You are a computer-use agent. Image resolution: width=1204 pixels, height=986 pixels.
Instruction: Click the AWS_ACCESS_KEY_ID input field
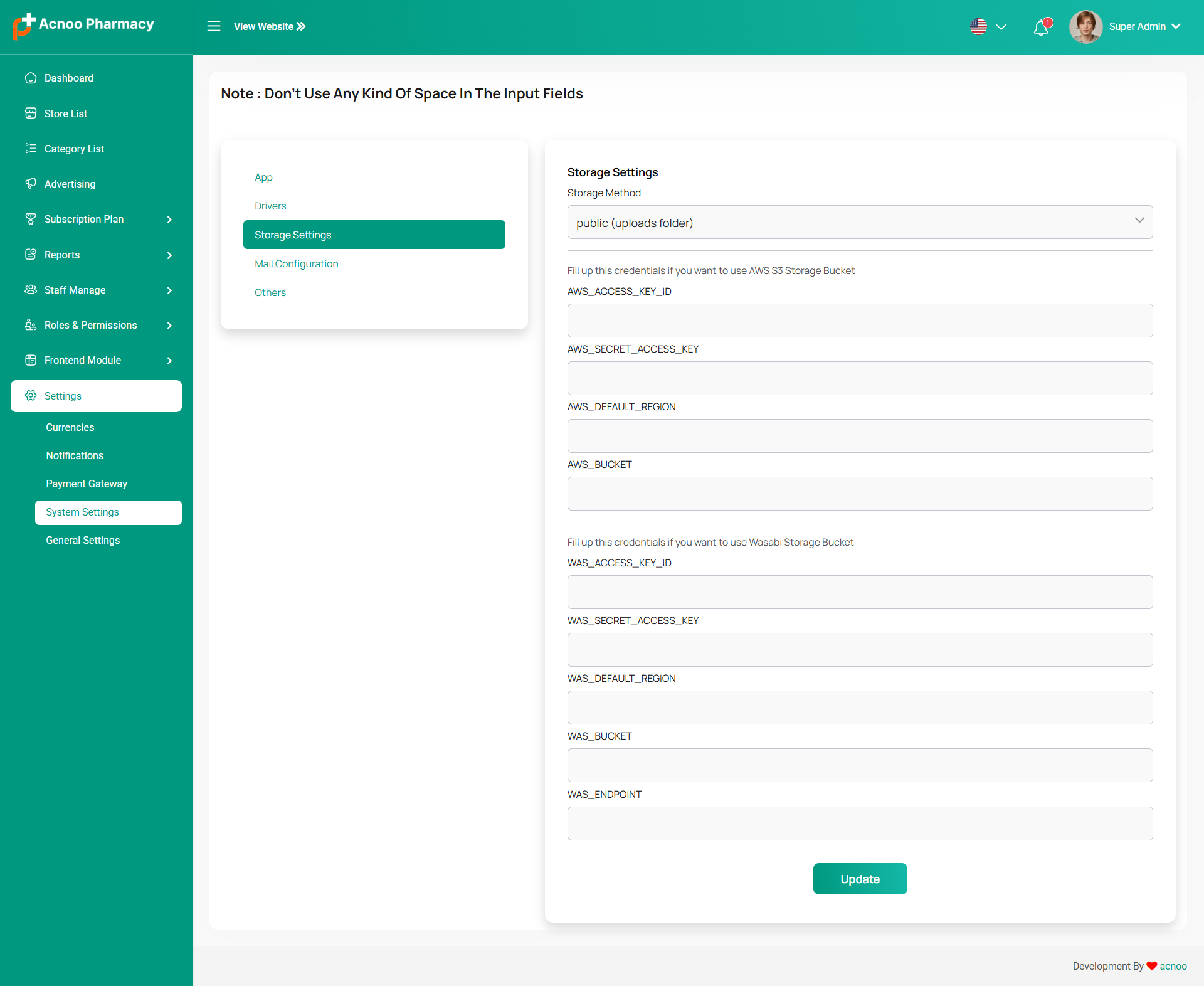pos(860,321)
